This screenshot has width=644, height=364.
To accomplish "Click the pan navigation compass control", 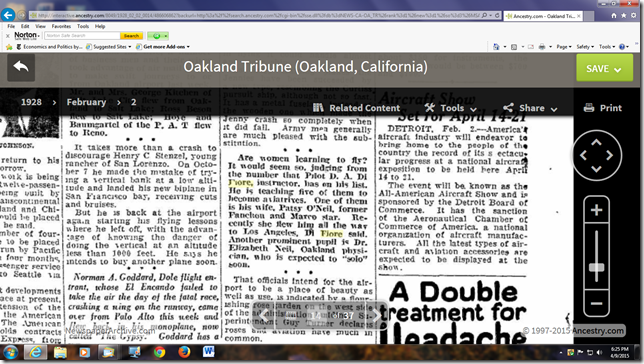I will 596,155.
